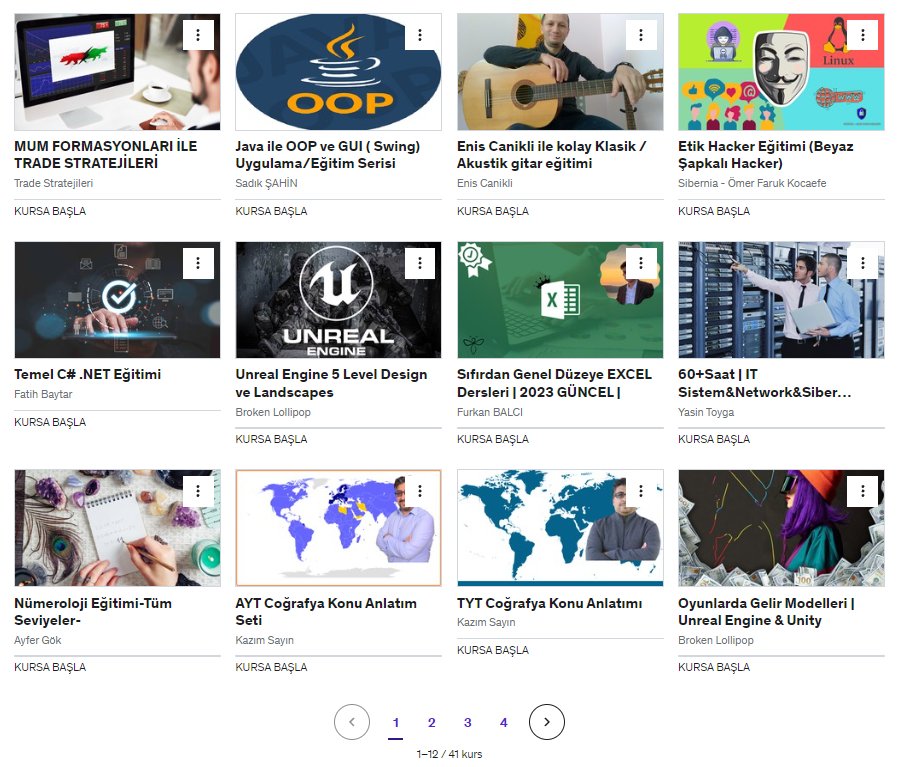Open three-dot menu on 60+Saat IT course

[x=863, y=263]
